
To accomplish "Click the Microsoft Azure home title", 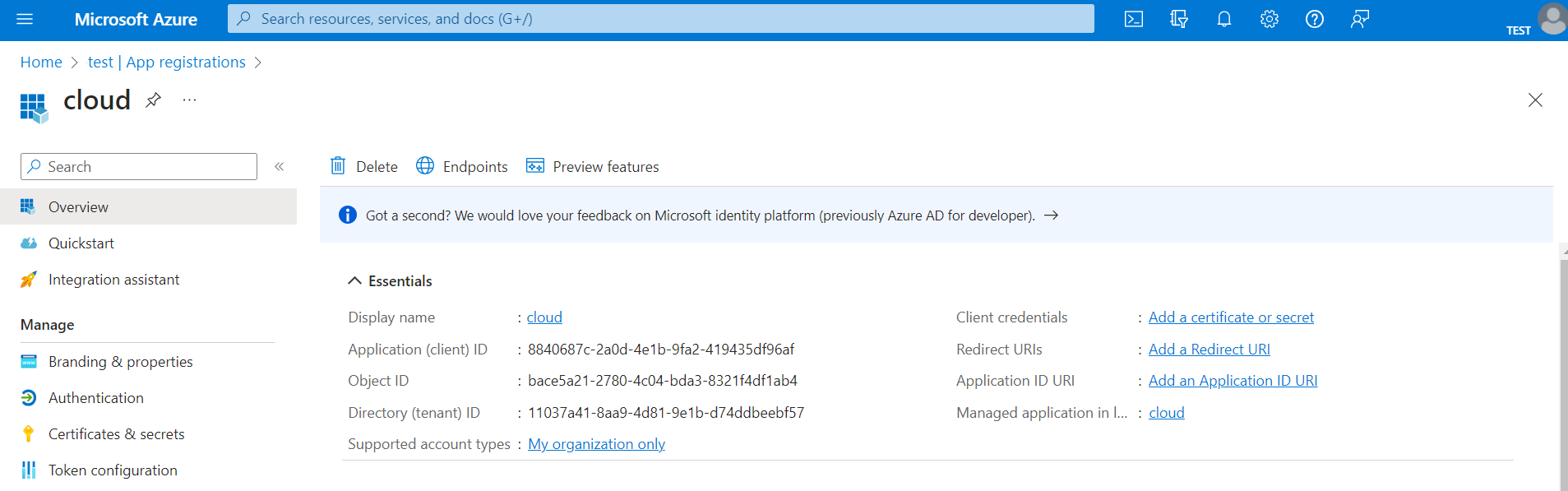I will [x=136, y=19].
